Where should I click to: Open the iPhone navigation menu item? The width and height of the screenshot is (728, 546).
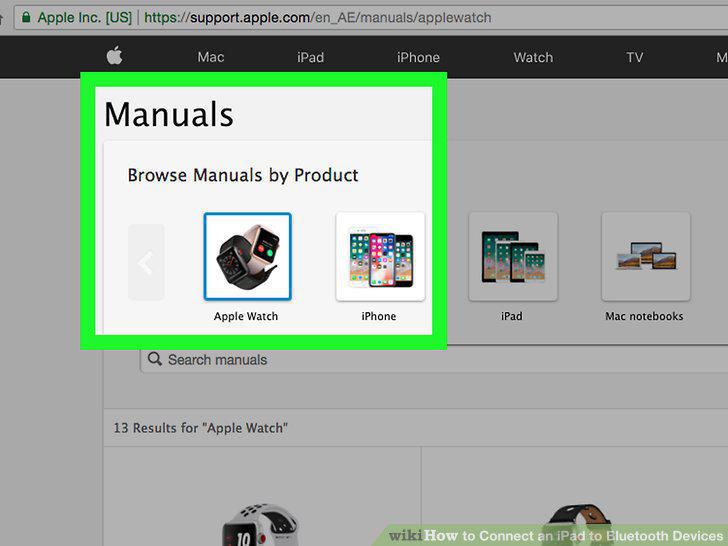pos(418,57)
